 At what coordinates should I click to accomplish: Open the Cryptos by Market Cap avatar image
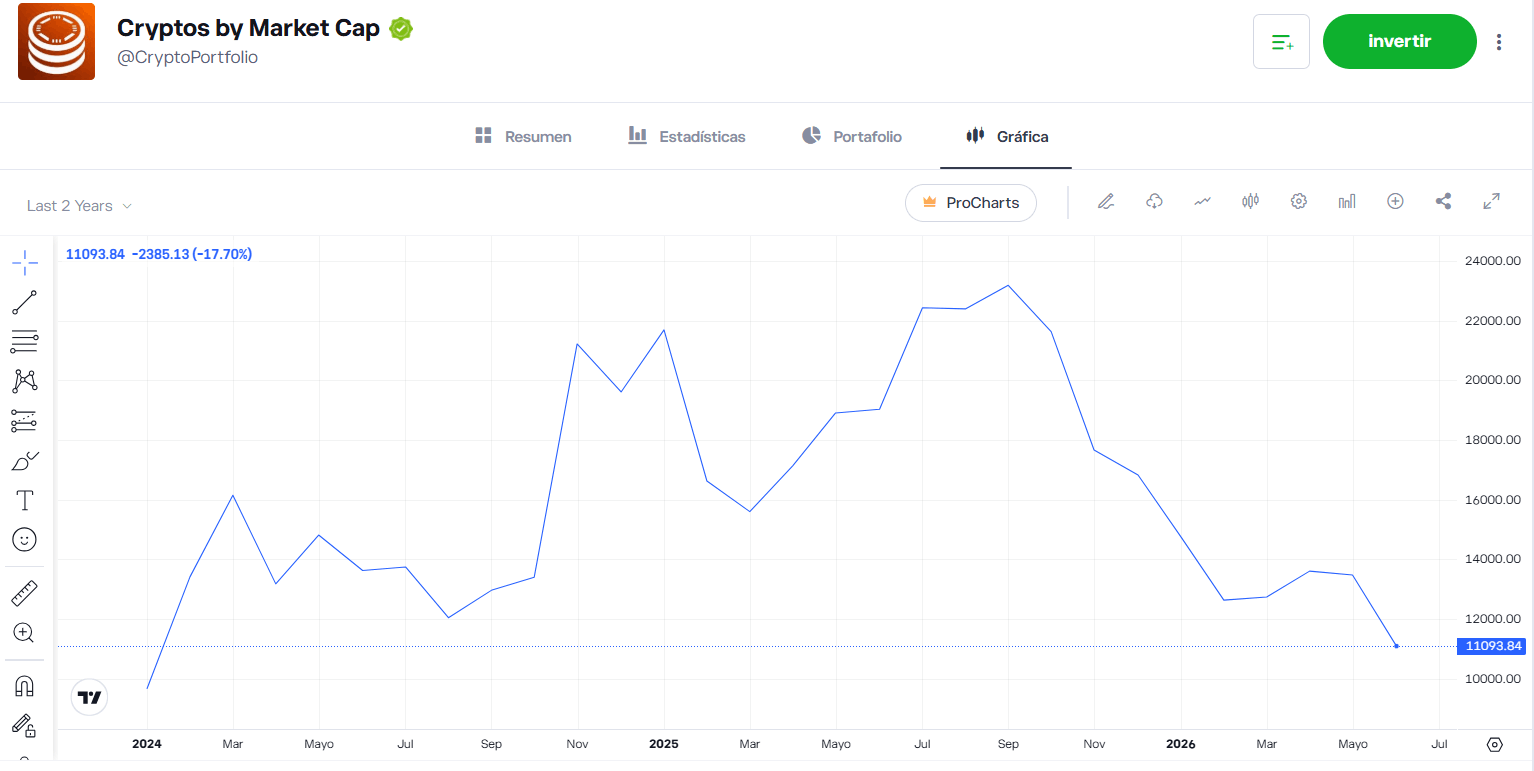pyautogui.click(x=56, y=42)
